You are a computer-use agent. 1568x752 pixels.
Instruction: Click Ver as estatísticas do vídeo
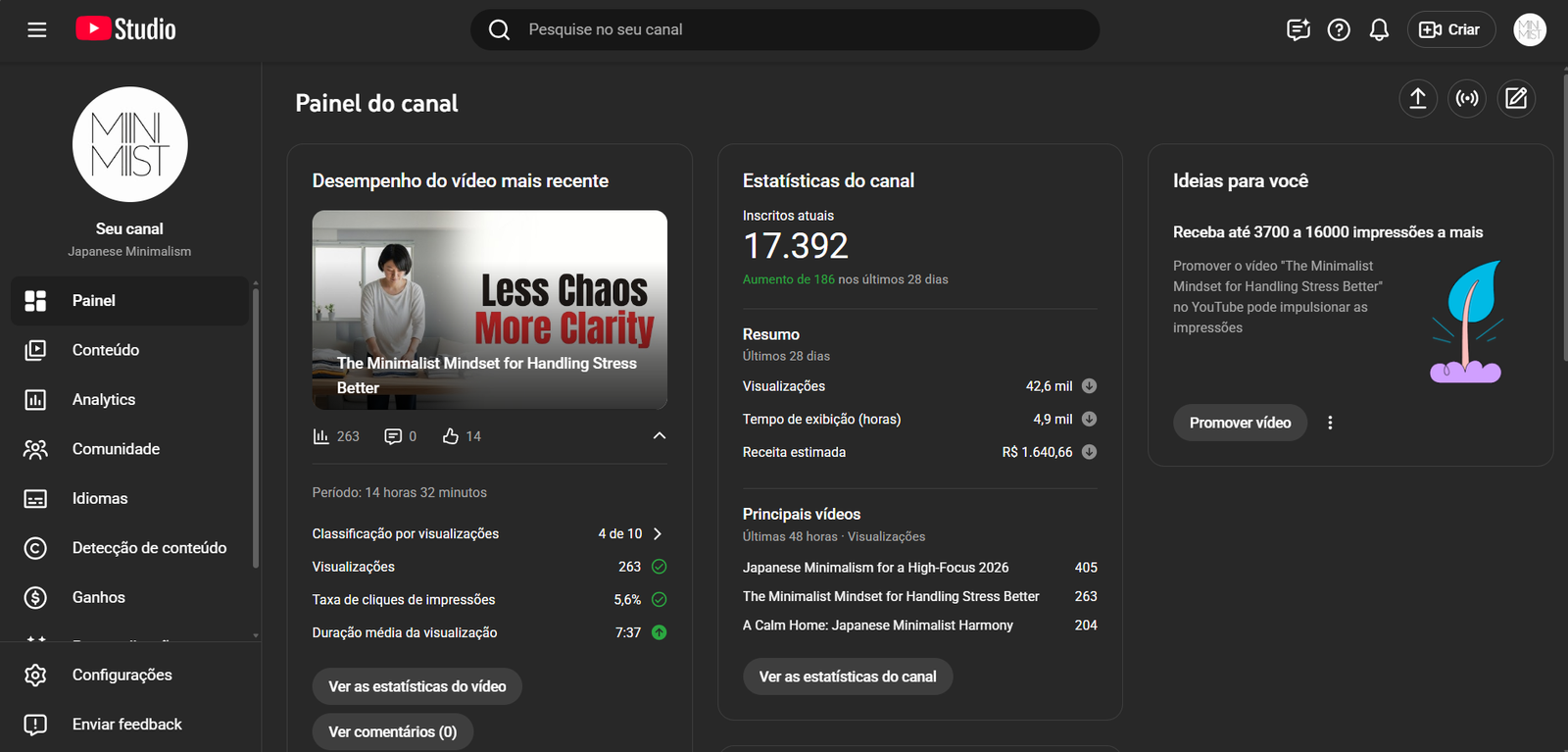point(417,686)
